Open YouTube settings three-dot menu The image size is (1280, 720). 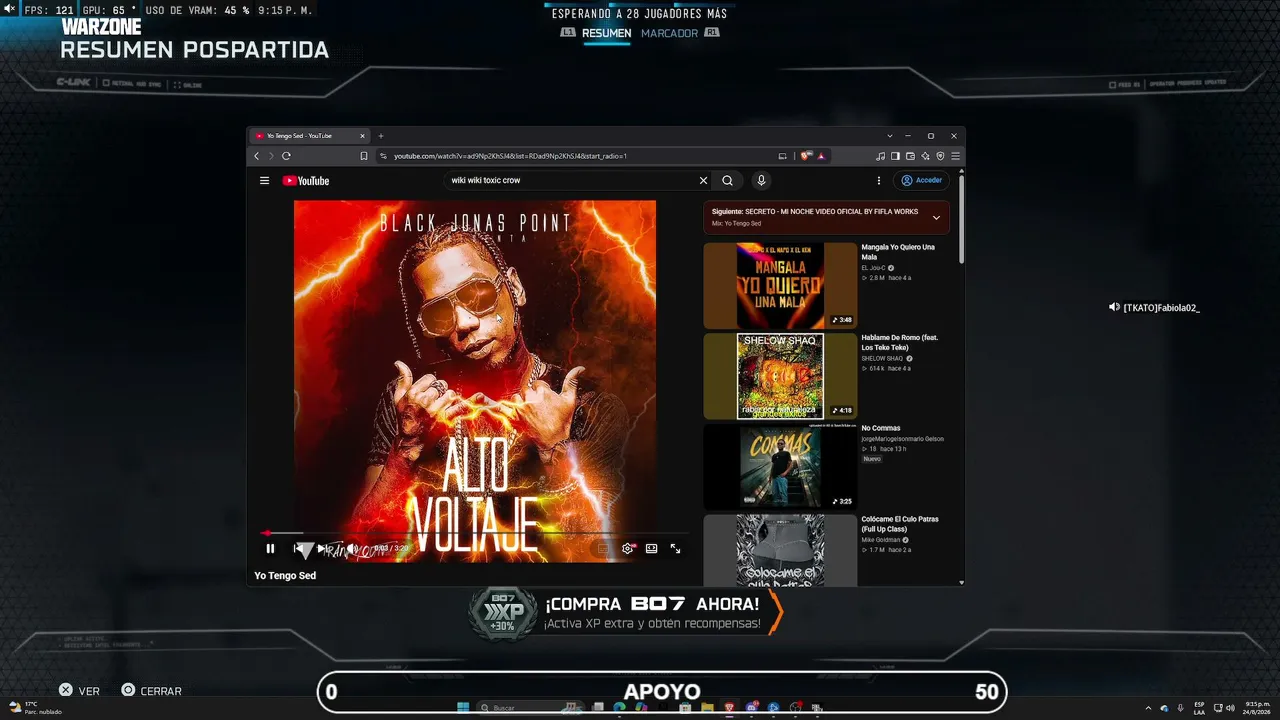click(x=879, y=181)
